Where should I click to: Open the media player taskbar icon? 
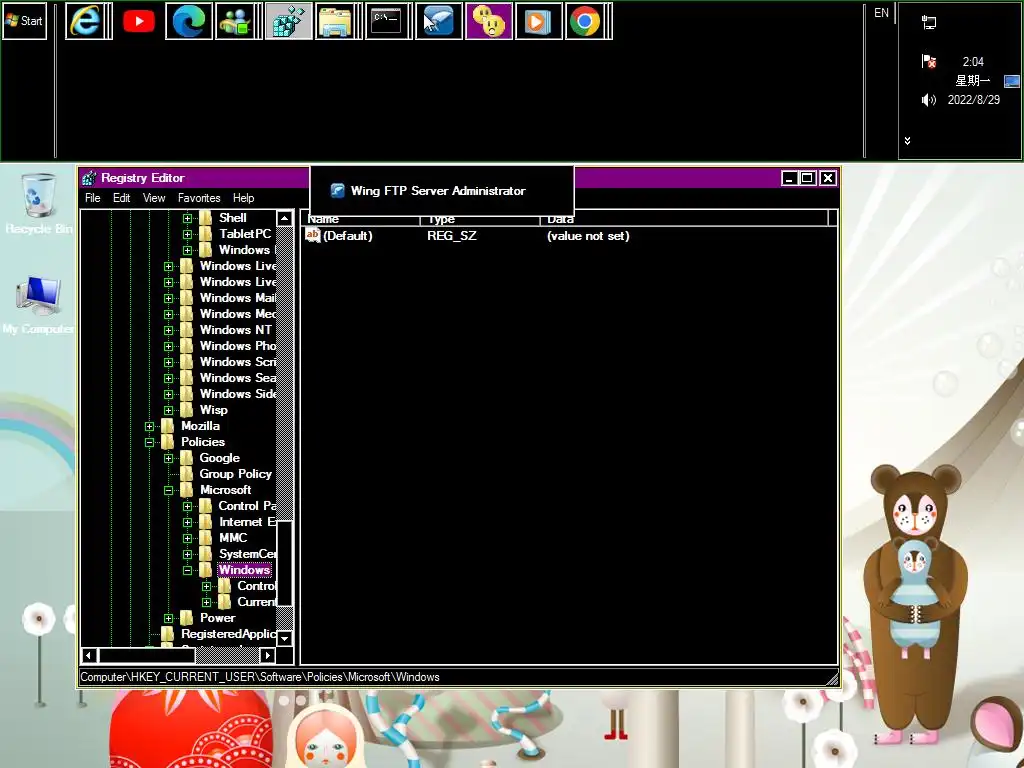pos(539,21)
